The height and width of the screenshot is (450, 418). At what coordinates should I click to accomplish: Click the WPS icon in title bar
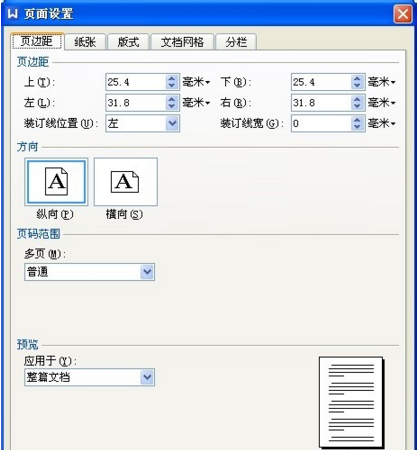(13, 14)
